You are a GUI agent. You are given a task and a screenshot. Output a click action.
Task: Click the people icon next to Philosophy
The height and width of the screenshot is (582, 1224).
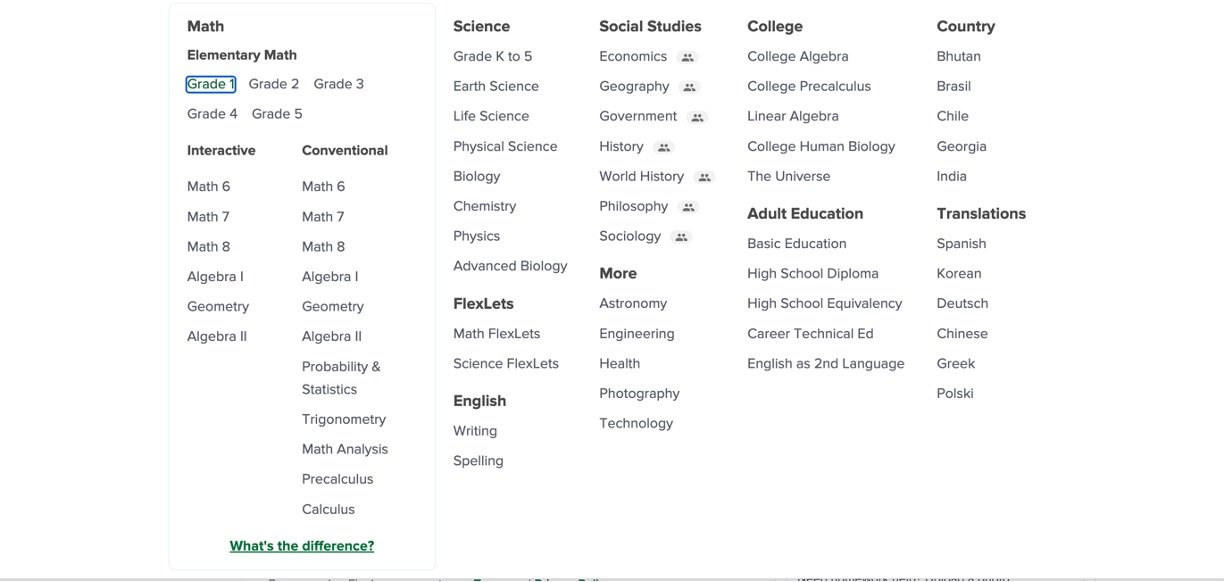click(688, 207)
